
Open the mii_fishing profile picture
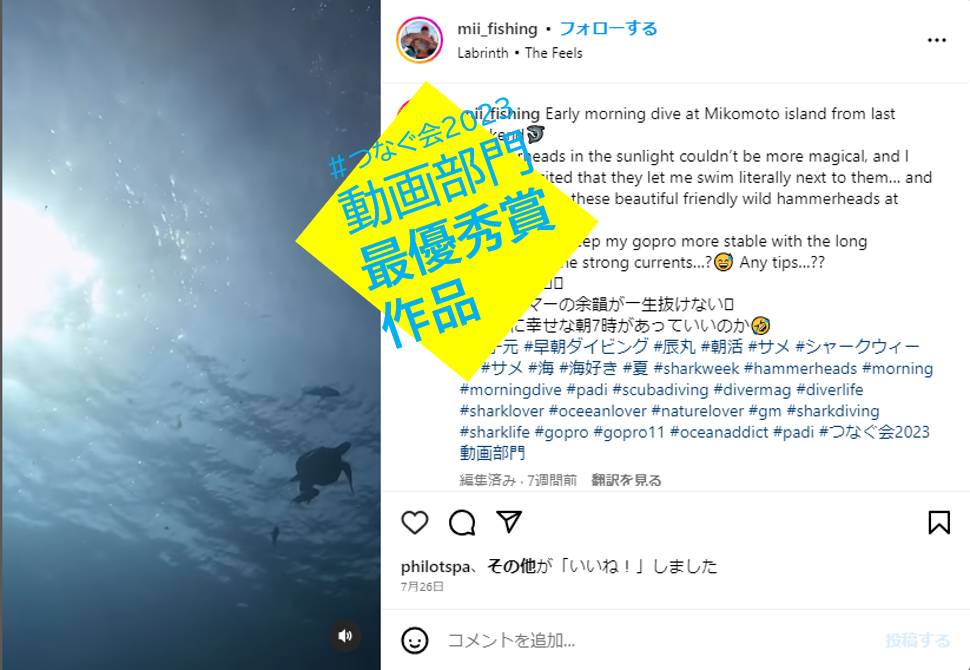(419, 40)
